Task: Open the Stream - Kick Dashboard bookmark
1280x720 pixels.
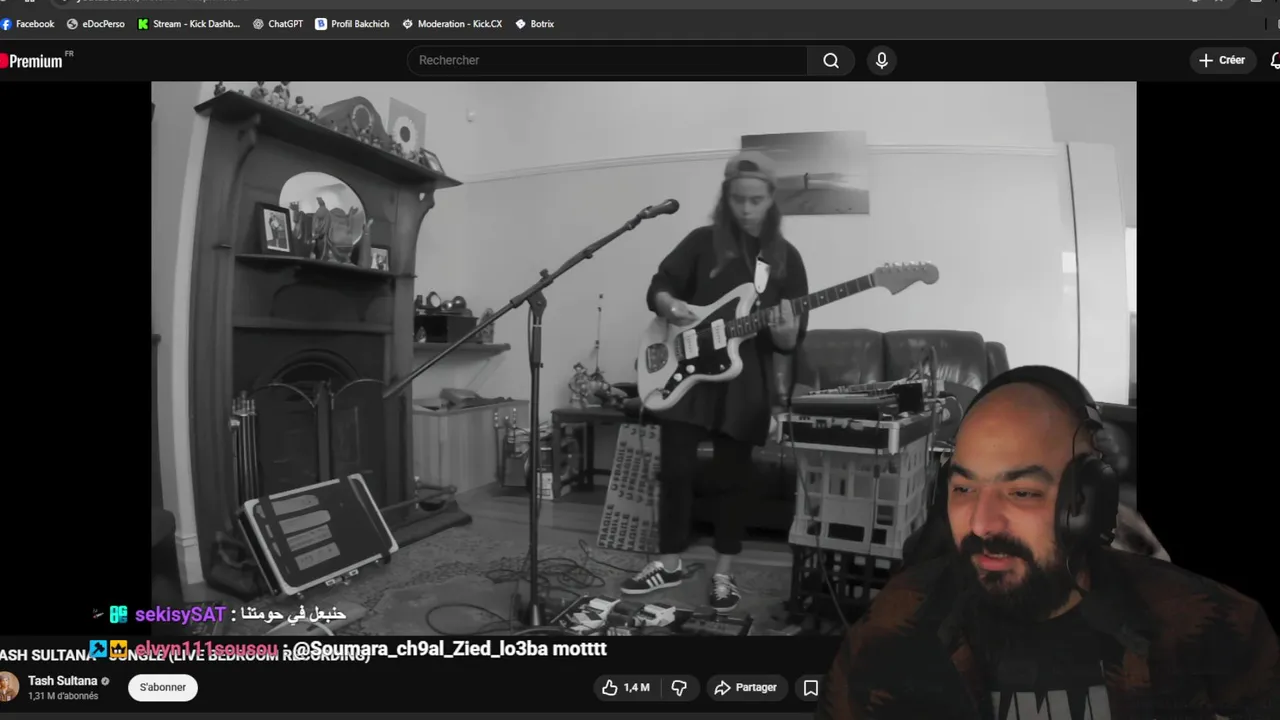Action: (x=189, y=24)
